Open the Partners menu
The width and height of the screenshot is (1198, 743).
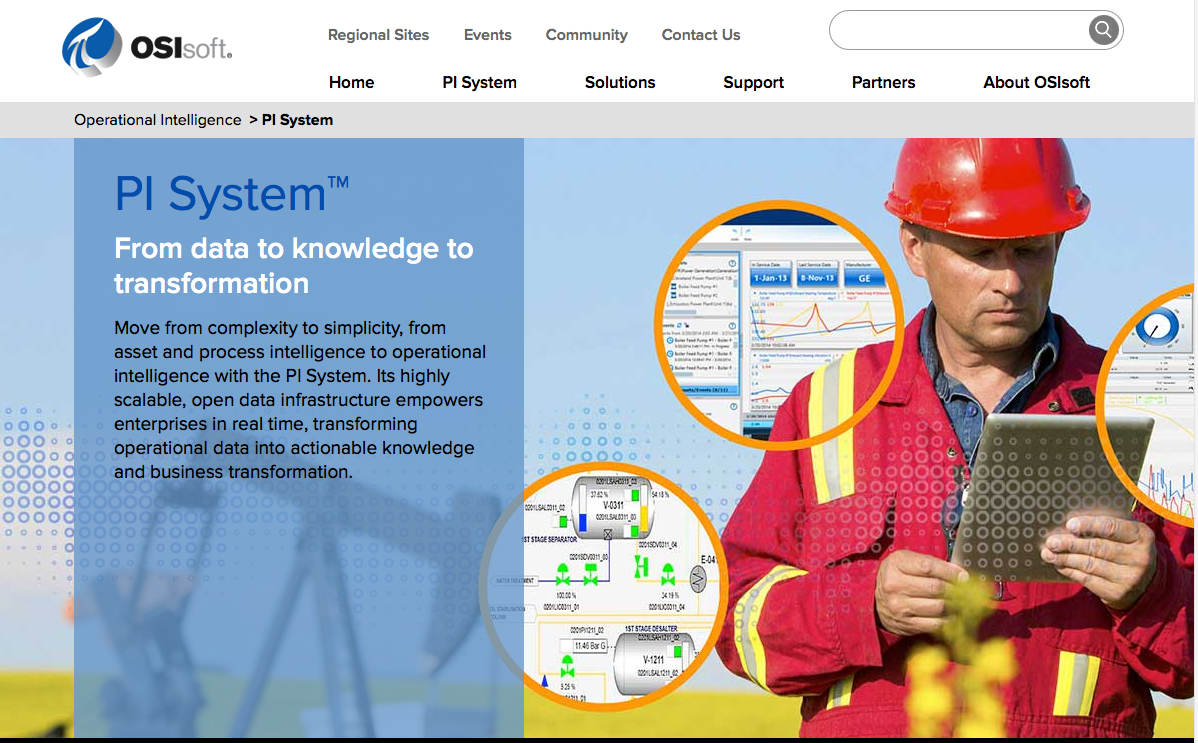tap(883, 83)
